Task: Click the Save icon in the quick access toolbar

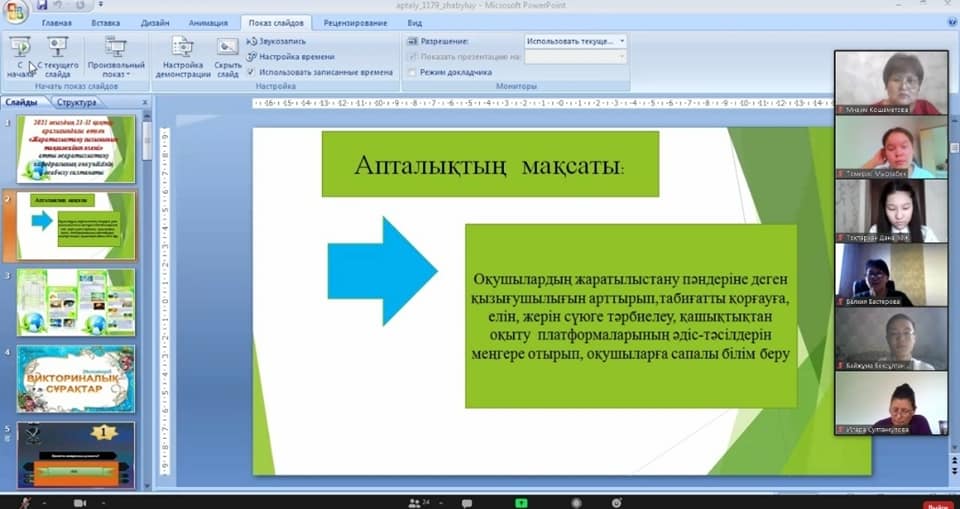Action: [44, 6]
